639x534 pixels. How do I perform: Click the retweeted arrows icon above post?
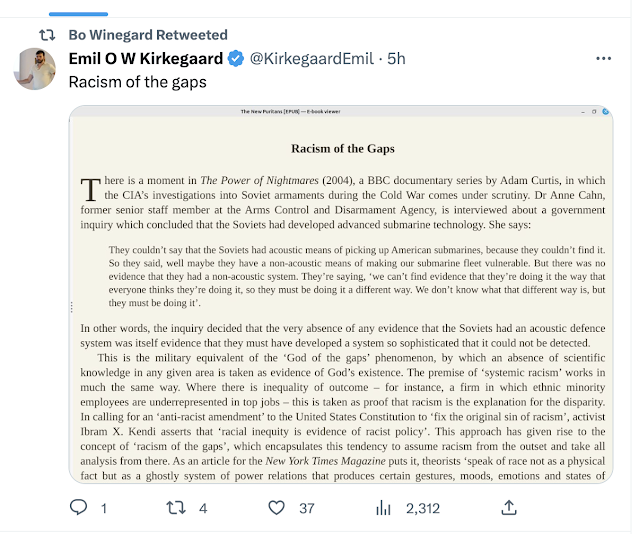point(47,35)
